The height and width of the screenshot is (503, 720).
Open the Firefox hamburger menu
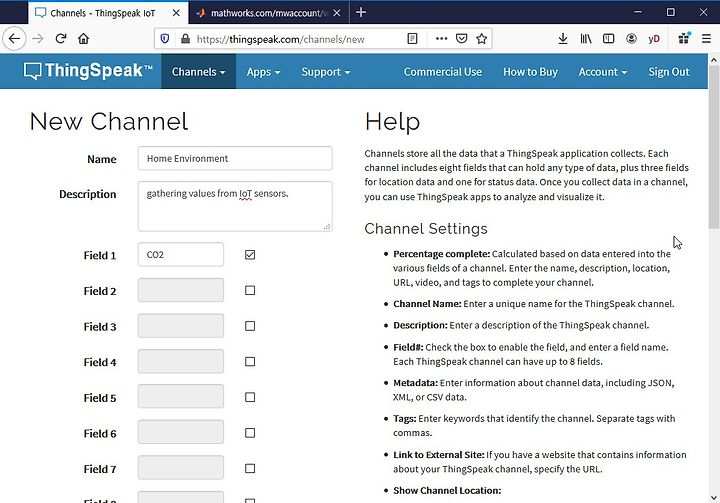click(x=706, y=39)
